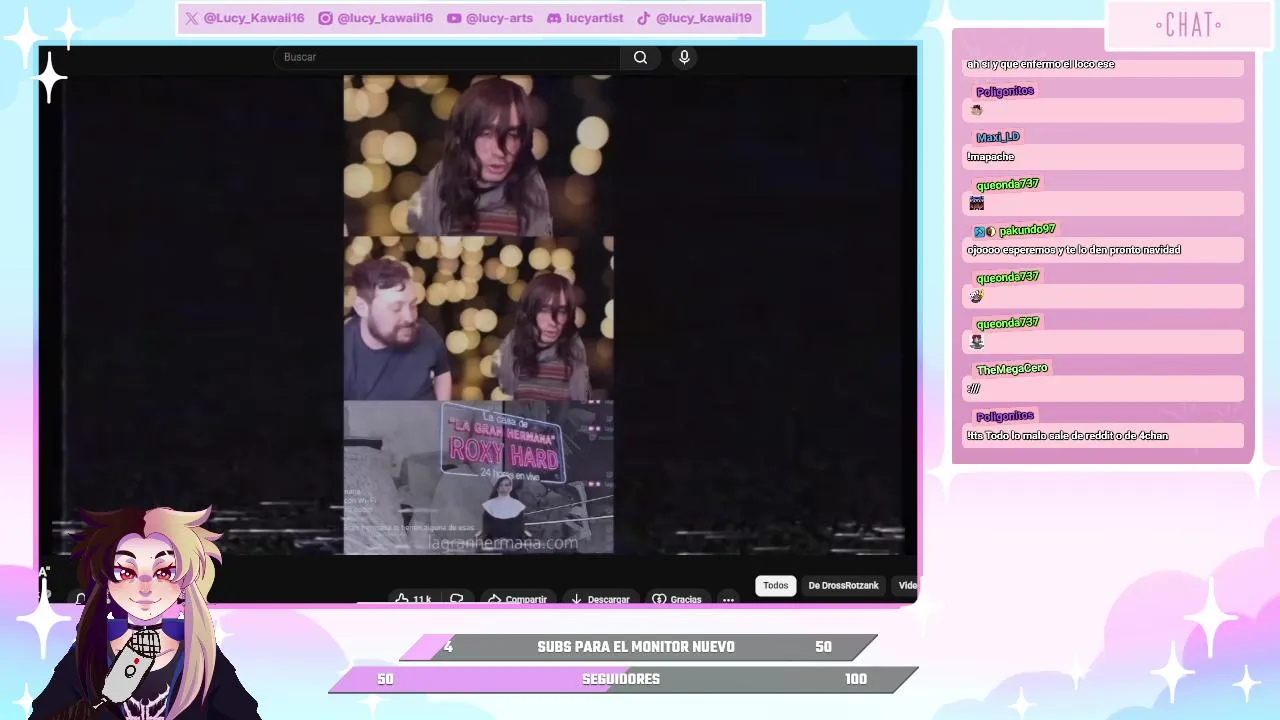Like the video with 11 k likes
This screenshot has width=1280, height=720.
coord(412,599)
